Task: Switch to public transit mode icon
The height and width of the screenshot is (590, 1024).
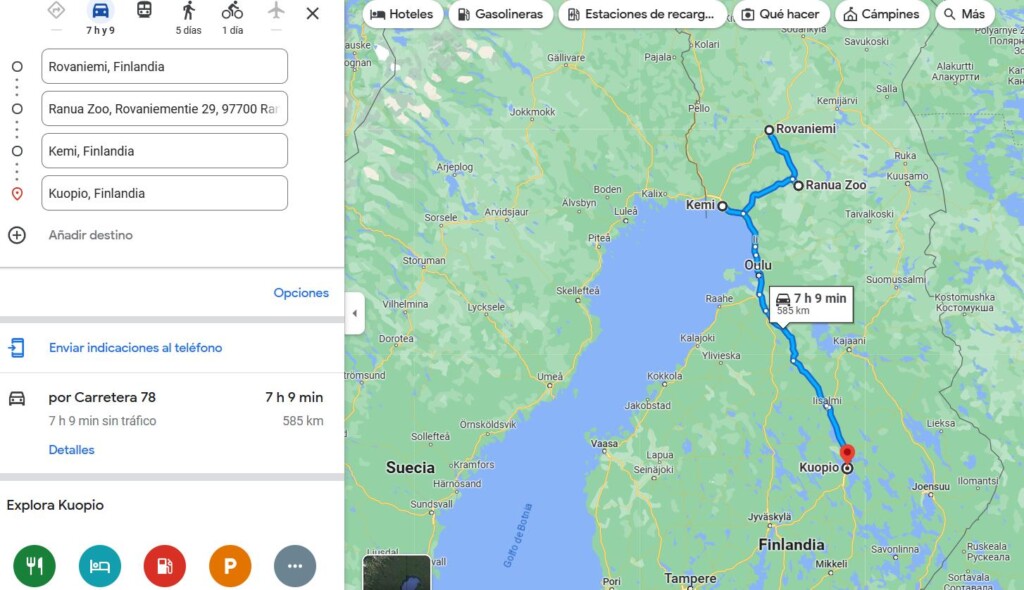Action: point(144,10)
